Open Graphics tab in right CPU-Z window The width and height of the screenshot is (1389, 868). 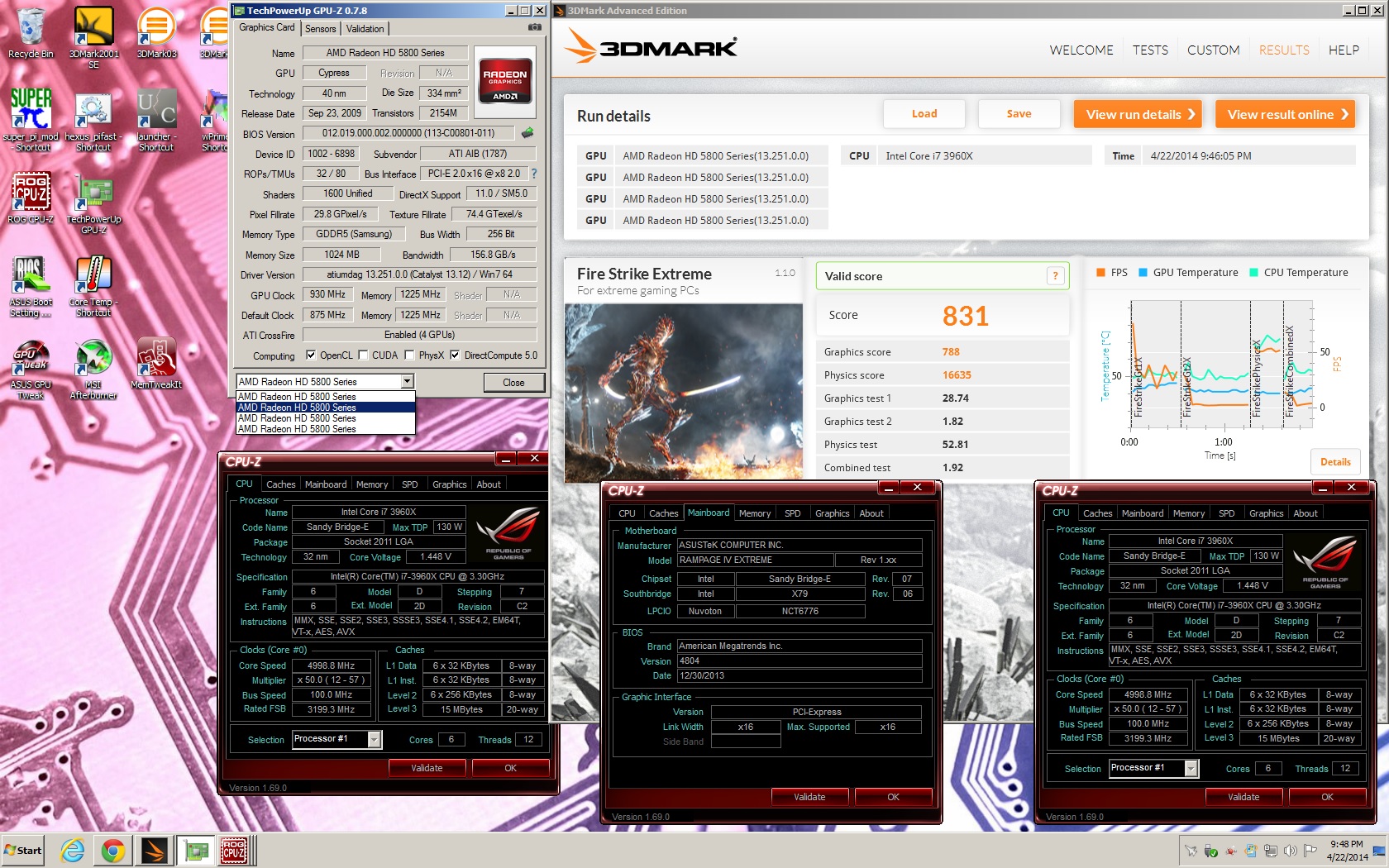(x=1267, y=513)
